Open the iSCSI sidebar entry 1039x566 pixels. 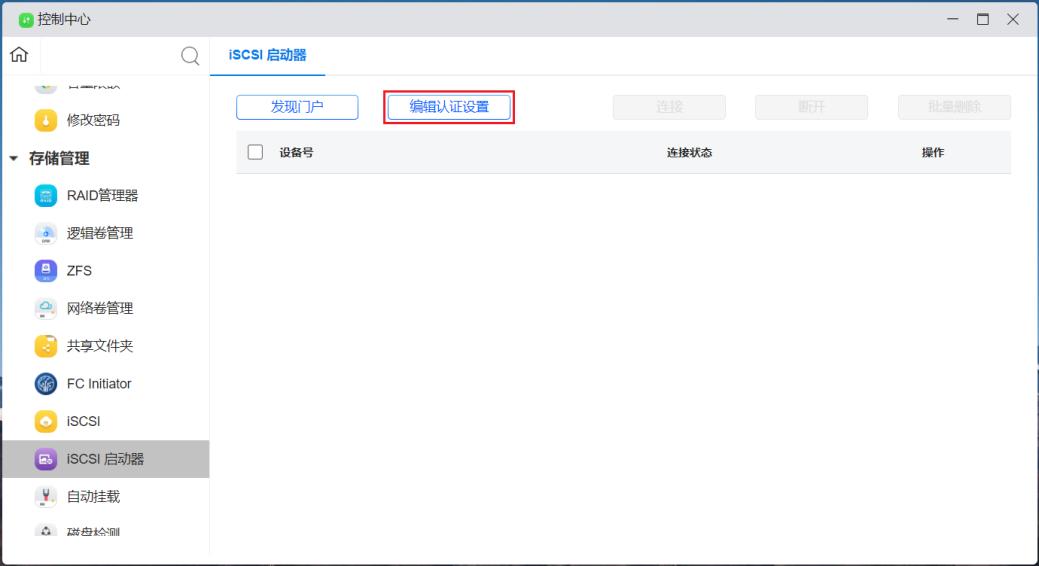pos(83,421)
